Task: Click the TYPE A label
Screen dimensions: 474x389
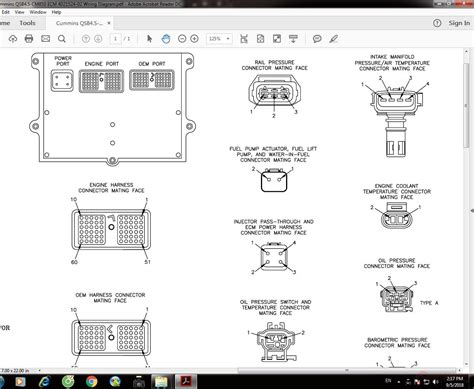Action: pos(429,303)
